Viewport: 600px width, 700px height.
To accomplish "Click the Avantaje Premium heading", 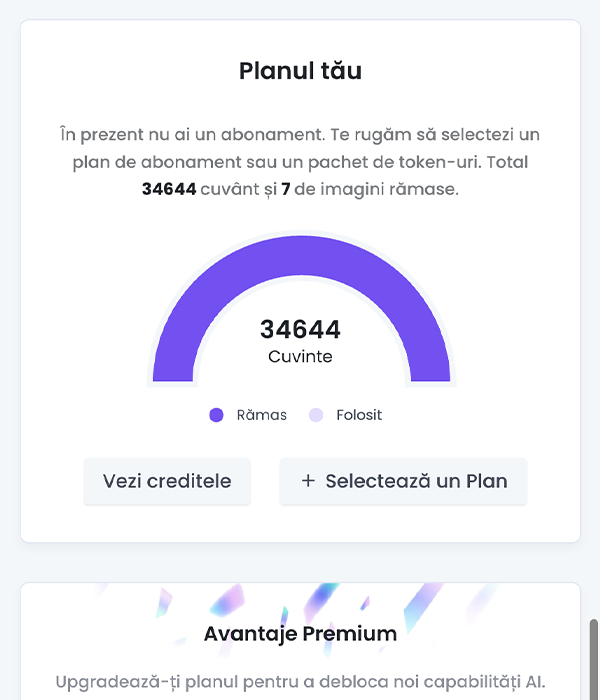I will coord(300,633).
